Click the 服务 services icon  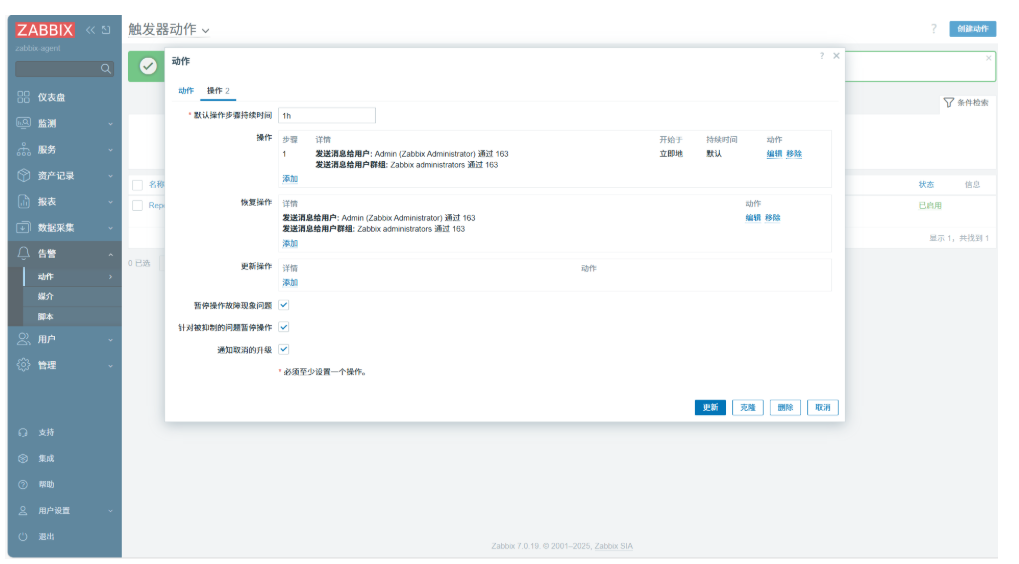[x=23, y=149]
